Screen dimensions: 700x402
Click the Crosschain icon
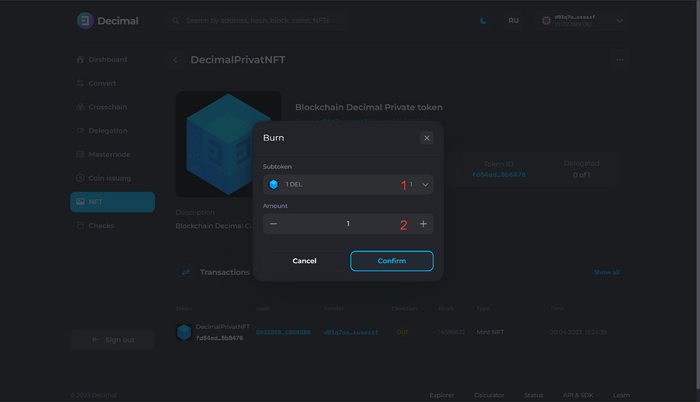coord(80,107)
